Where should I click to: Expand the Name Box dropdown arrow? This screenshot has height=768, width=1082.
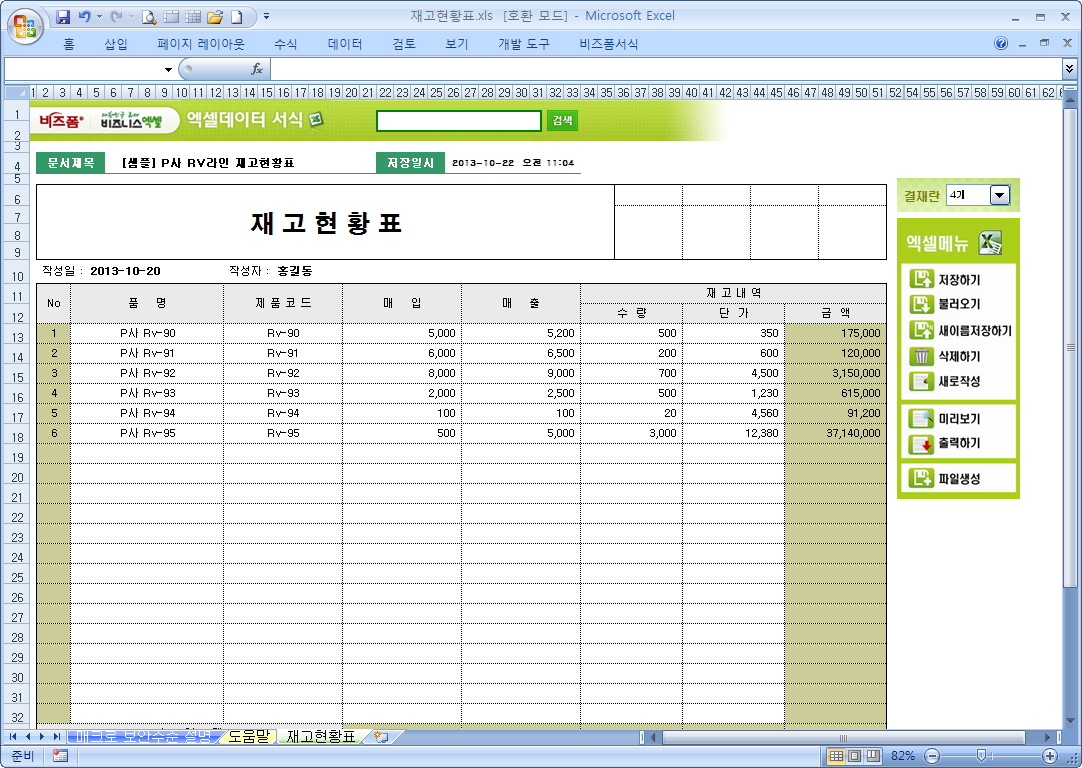point(168,69)
